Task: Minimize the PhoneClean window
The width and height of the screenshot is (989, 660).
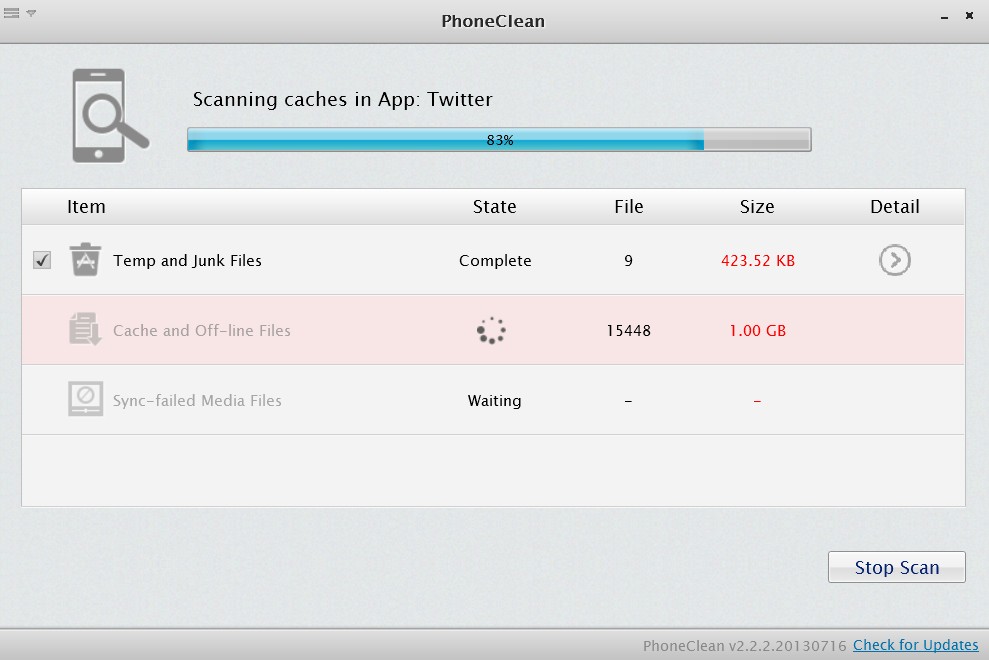Action: [x=944, y=17]
